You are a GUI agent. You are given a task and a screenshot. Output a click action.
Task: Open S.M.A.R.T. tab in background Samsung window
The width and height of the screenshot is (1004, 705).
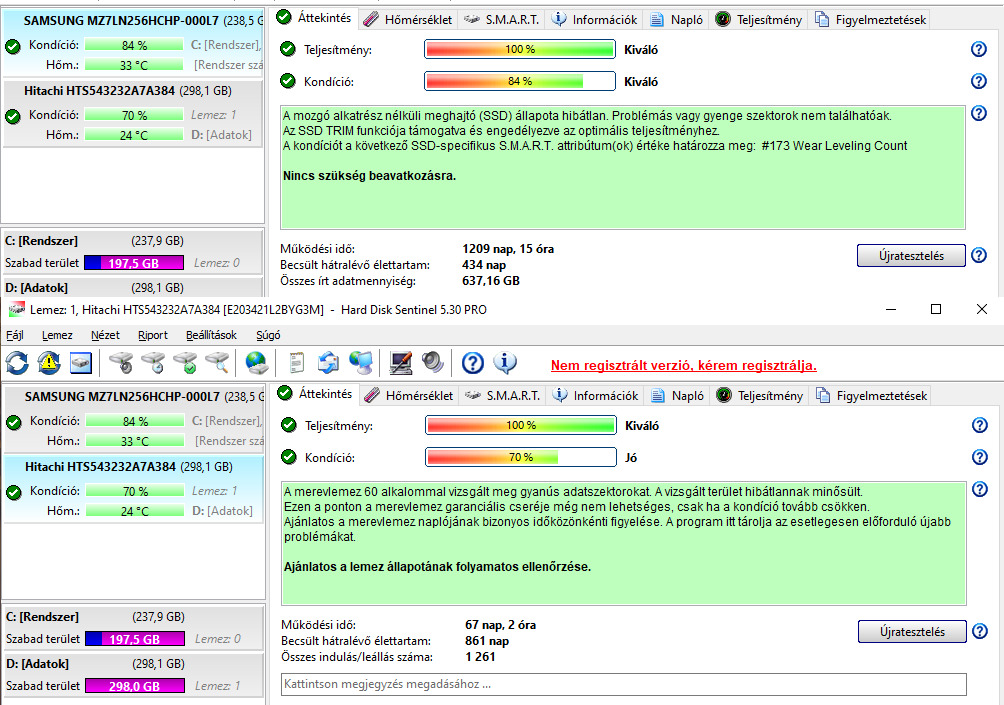point(501,20)
